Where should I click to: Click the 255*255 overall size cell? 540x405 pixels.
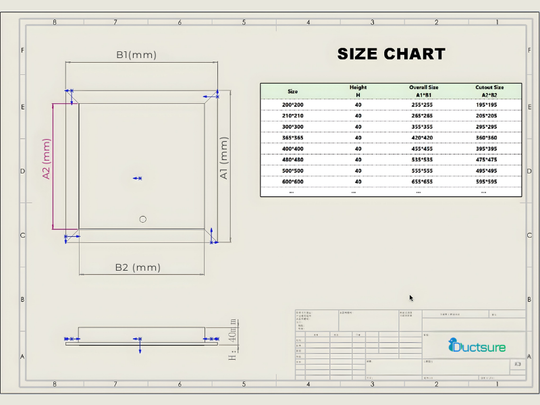point(422,105)
